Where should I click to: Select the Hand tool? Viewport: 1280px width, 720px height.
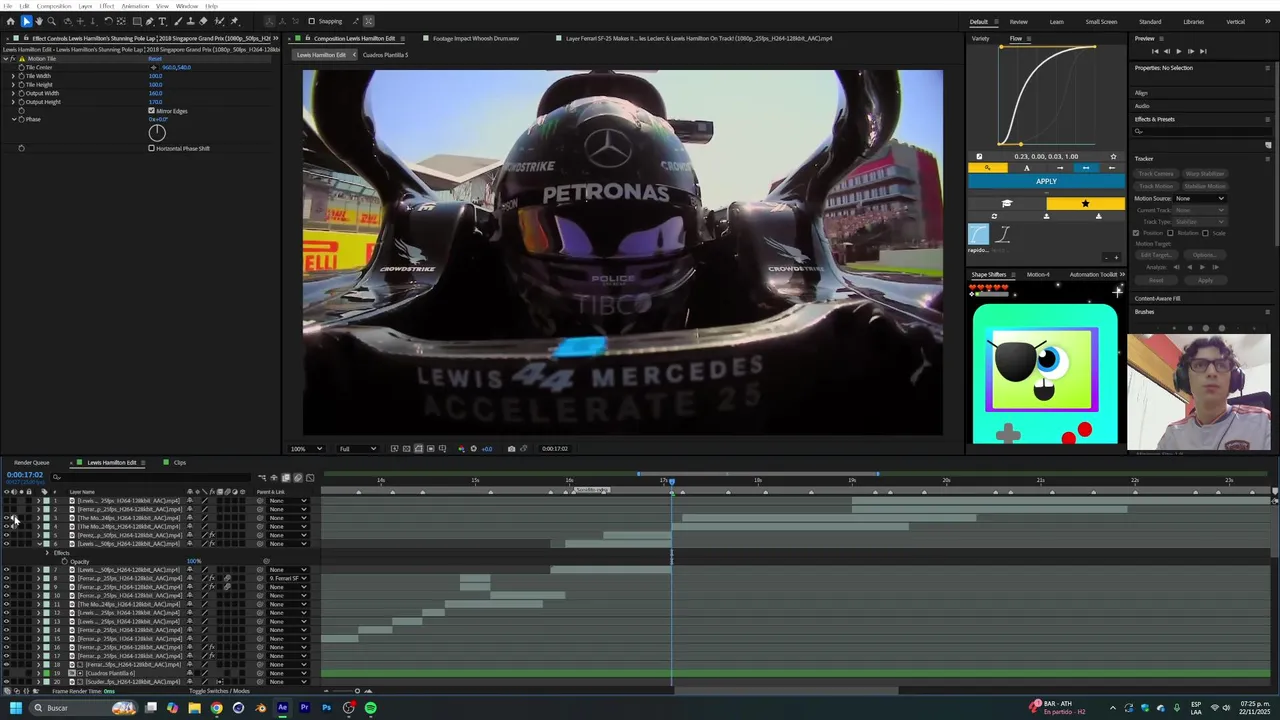point(39,21)
